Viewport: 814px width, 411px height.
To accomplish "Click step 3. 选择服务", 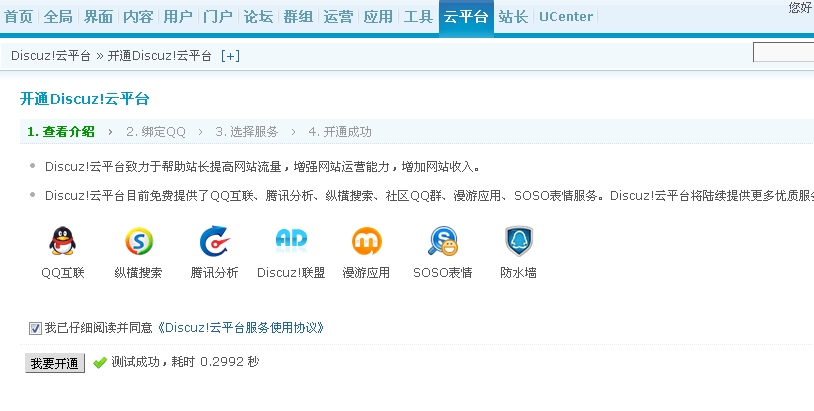I will pos(247,132).
